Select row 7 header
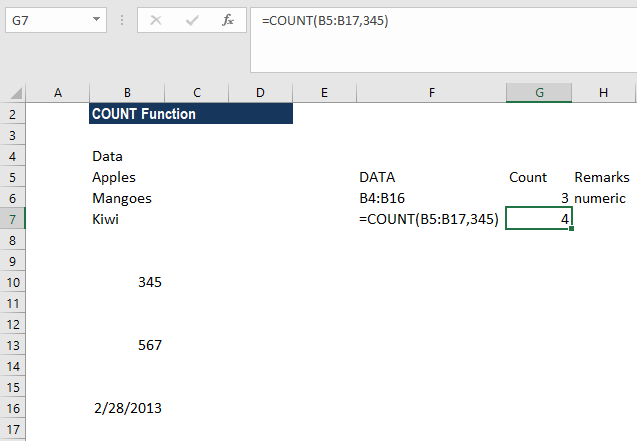Screen dimensions: 637x441 click(x=13, y=219)
